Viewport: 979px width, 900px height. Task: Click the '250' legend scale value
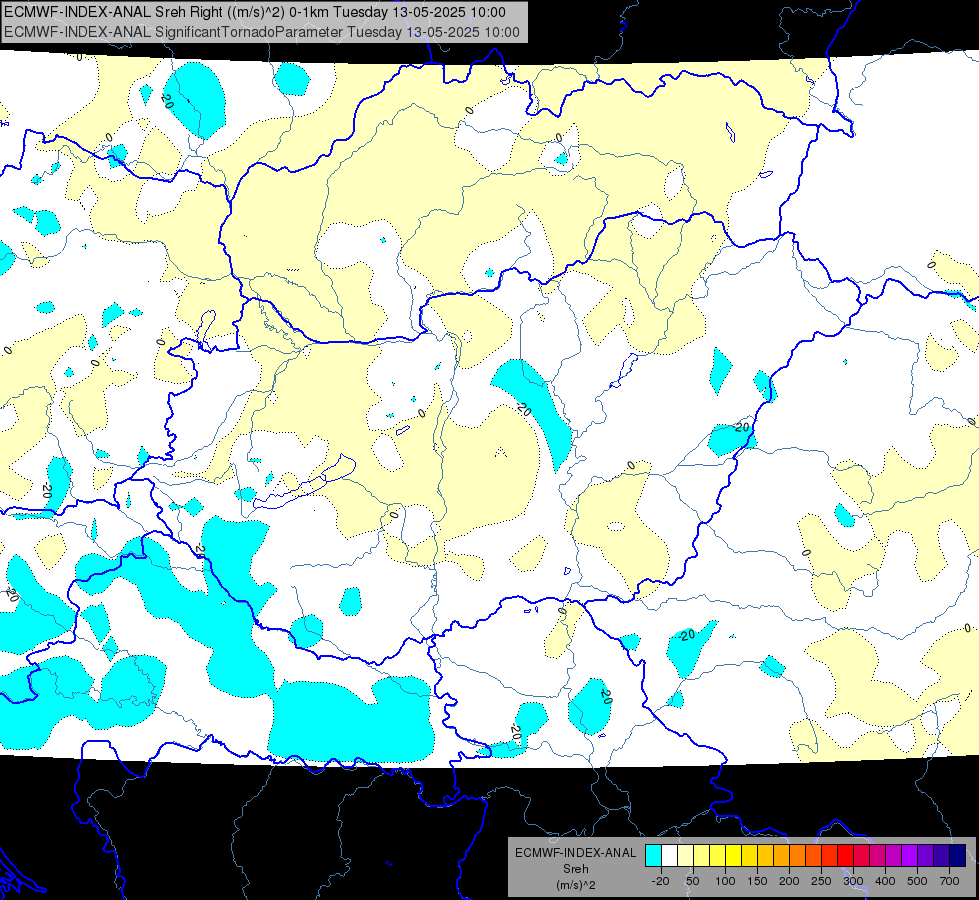[821, 881]
